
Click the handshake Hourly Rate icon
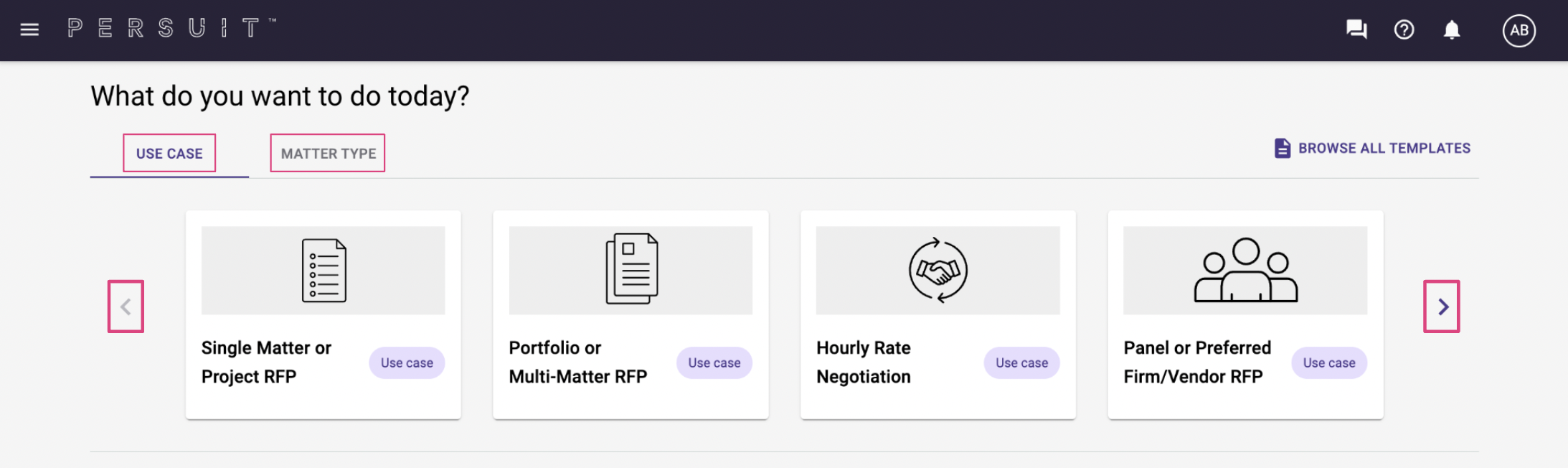[938, 271]
